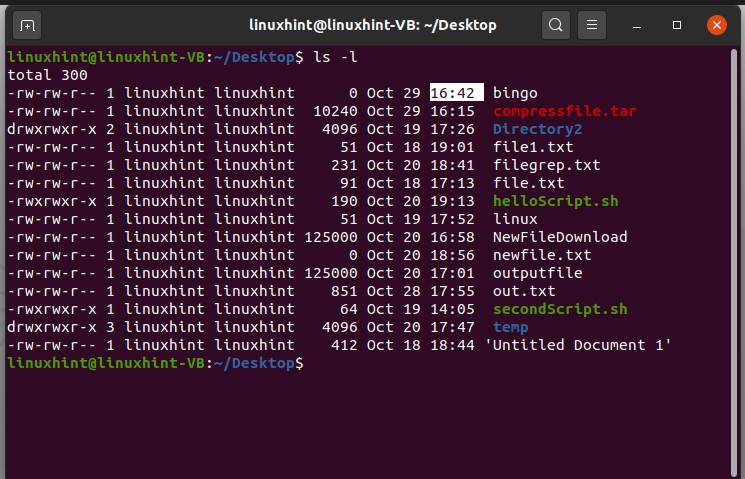Screen dimensions: 745x479
Task: Click the filegrep.txt filename
Action: click(x=546, y=165)
